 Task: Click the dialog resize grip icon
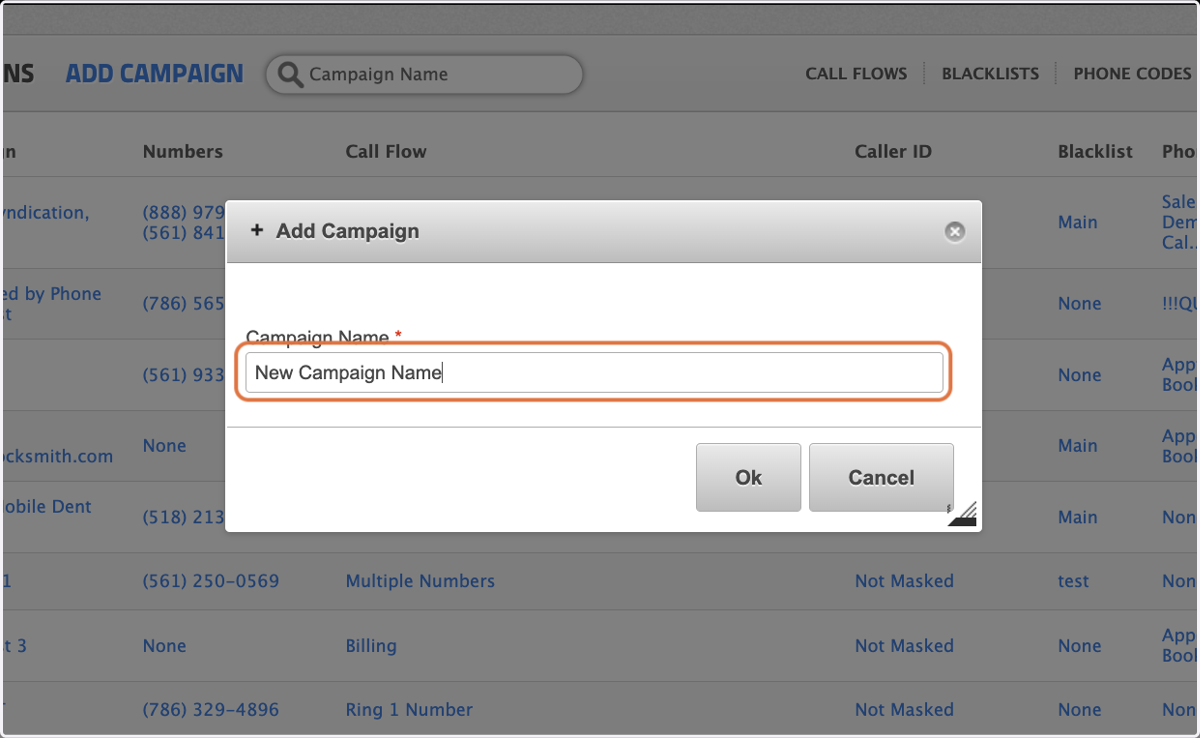pyautogui.click(x=962, y=514)
